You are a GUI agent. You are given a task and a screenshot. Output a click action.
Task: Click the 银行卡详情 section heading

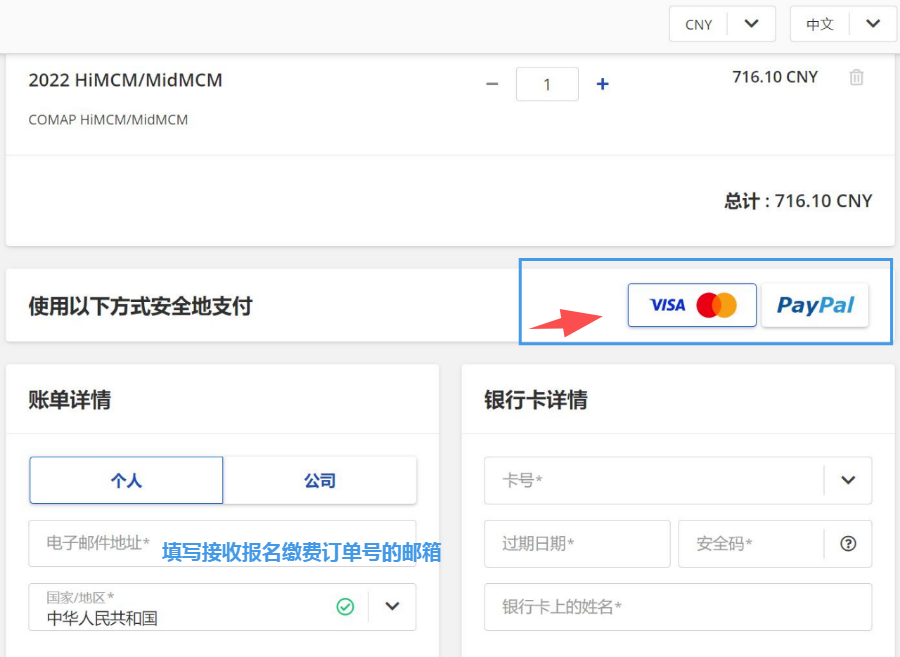pos(536,400)
